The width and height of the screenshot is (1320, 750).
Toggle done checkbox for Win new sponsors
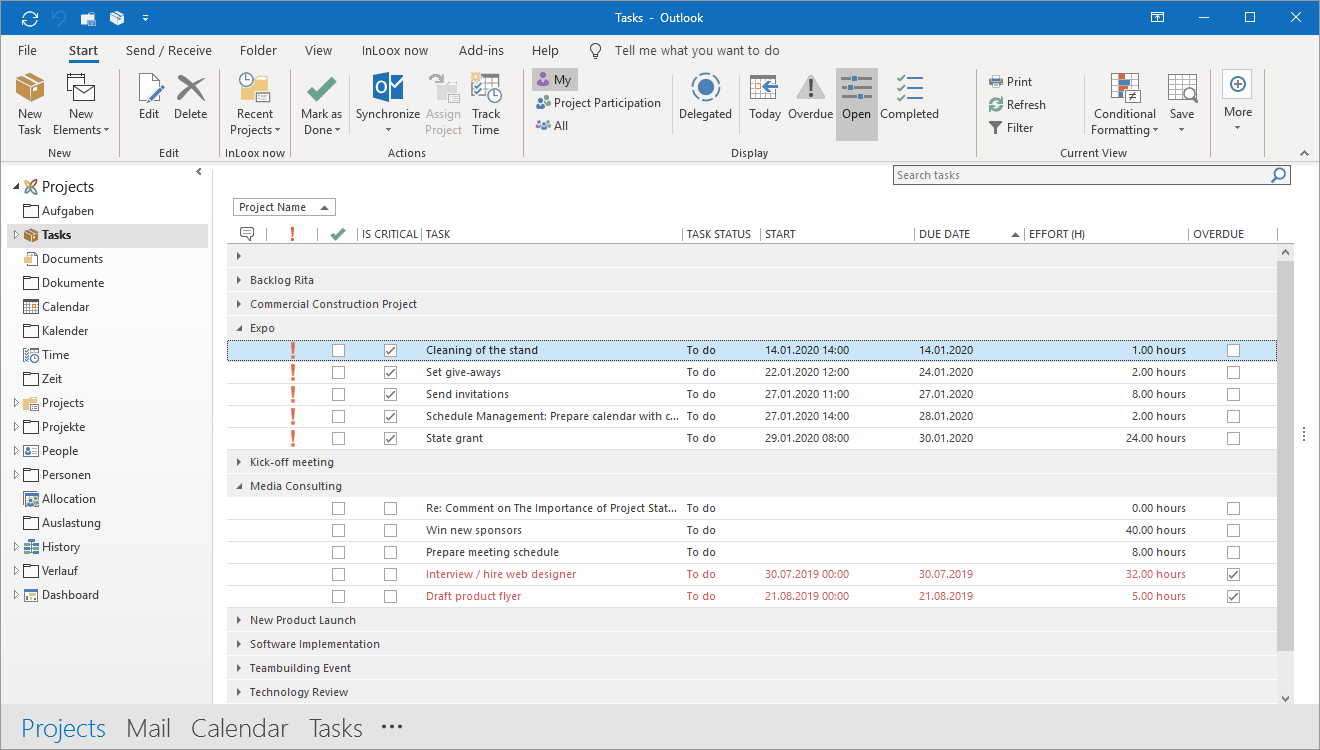[x=338, y=530]
